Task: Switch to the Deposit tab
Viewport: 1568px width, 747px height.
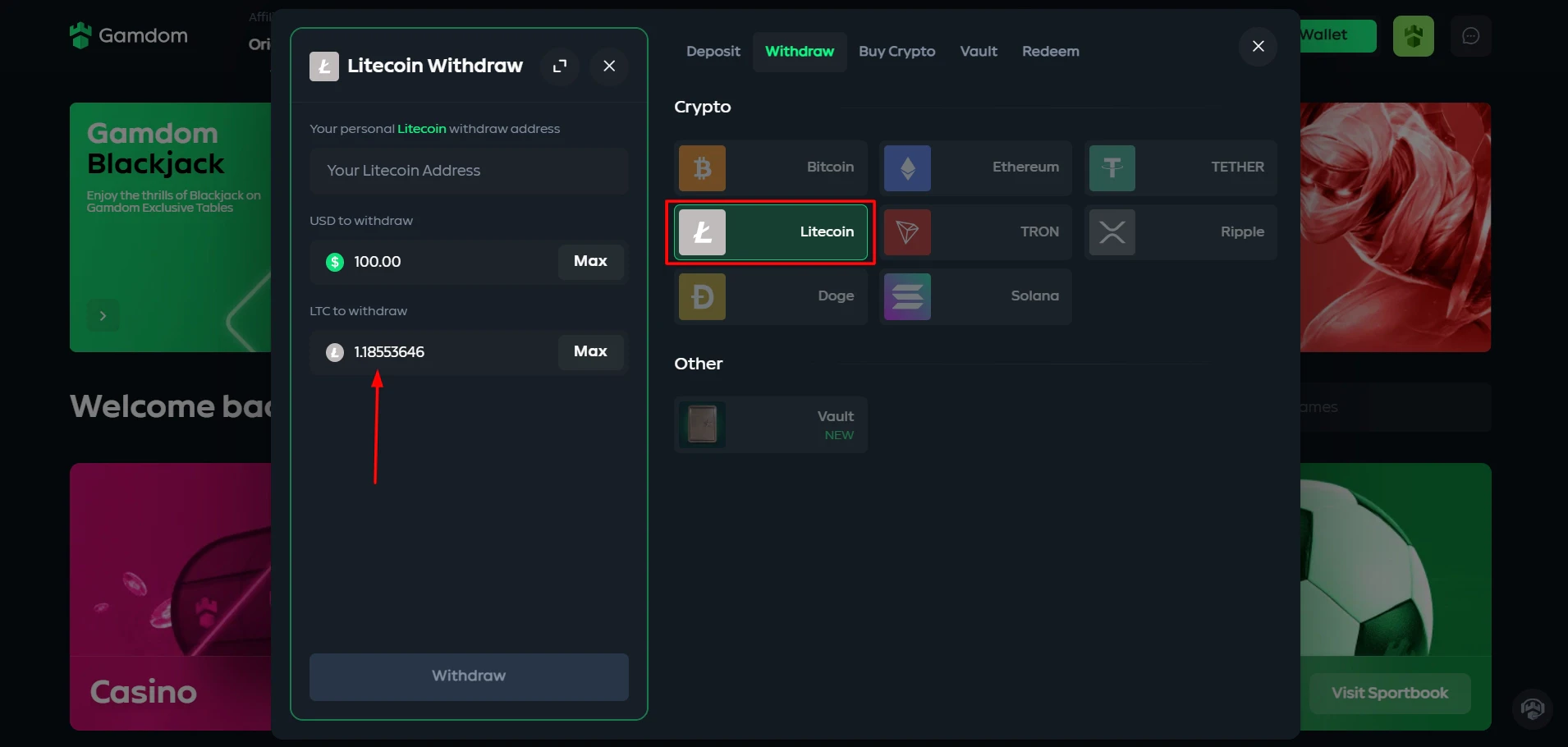Action: (x=713, y=52)
